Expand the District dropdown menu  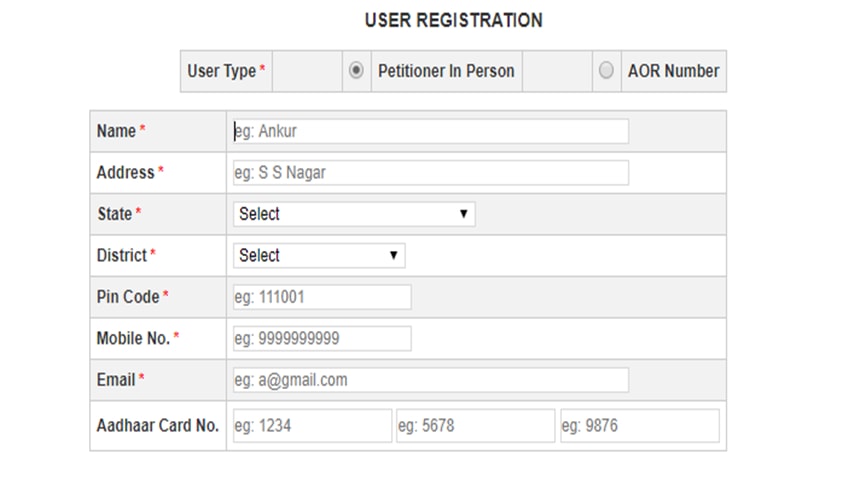tap(318, 255)
